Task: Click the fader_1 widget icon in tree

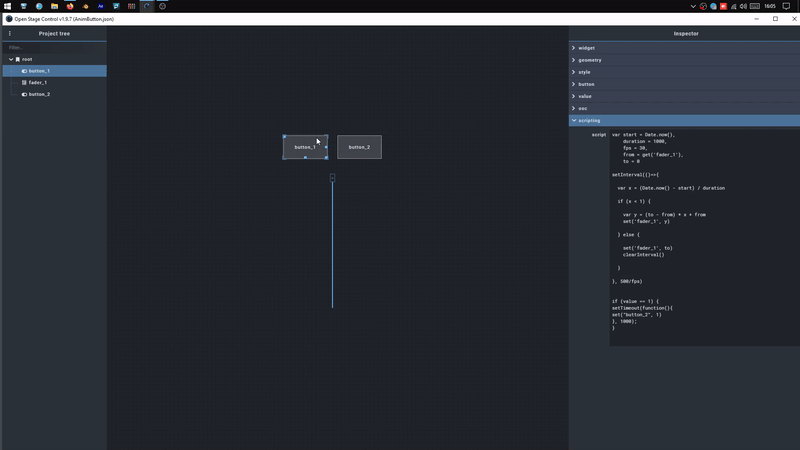Action: pyautogui.click(x=24, y=83)
